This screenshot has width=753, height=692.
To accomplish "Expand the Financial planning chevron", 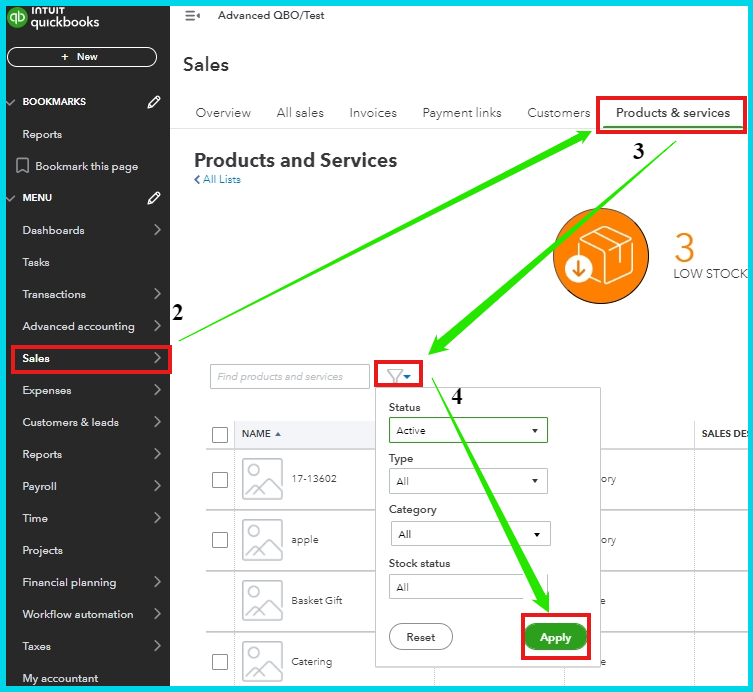I will (157, 582).
